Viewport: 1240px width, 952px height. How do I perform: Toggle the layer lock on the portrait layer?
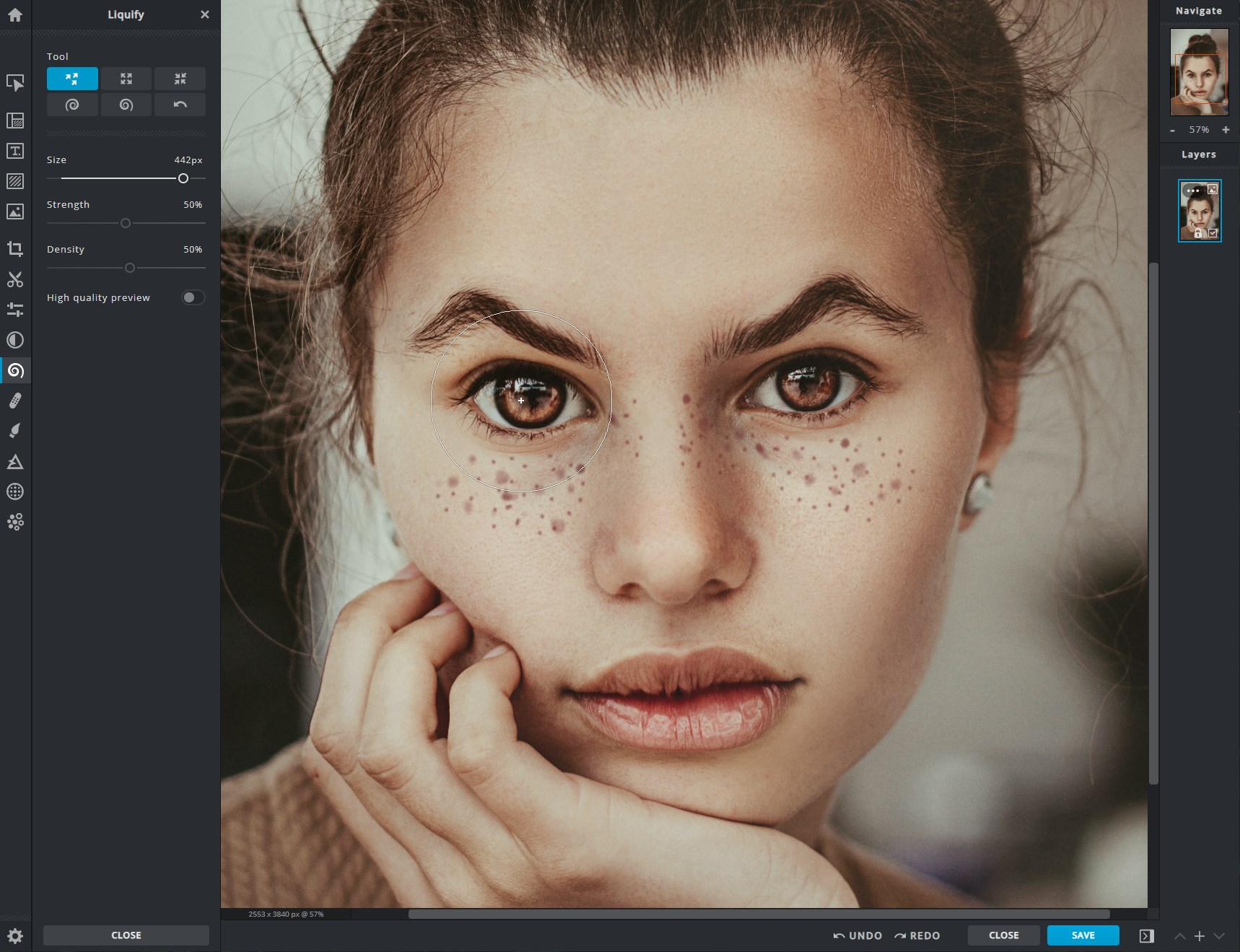coord(1199,234)
